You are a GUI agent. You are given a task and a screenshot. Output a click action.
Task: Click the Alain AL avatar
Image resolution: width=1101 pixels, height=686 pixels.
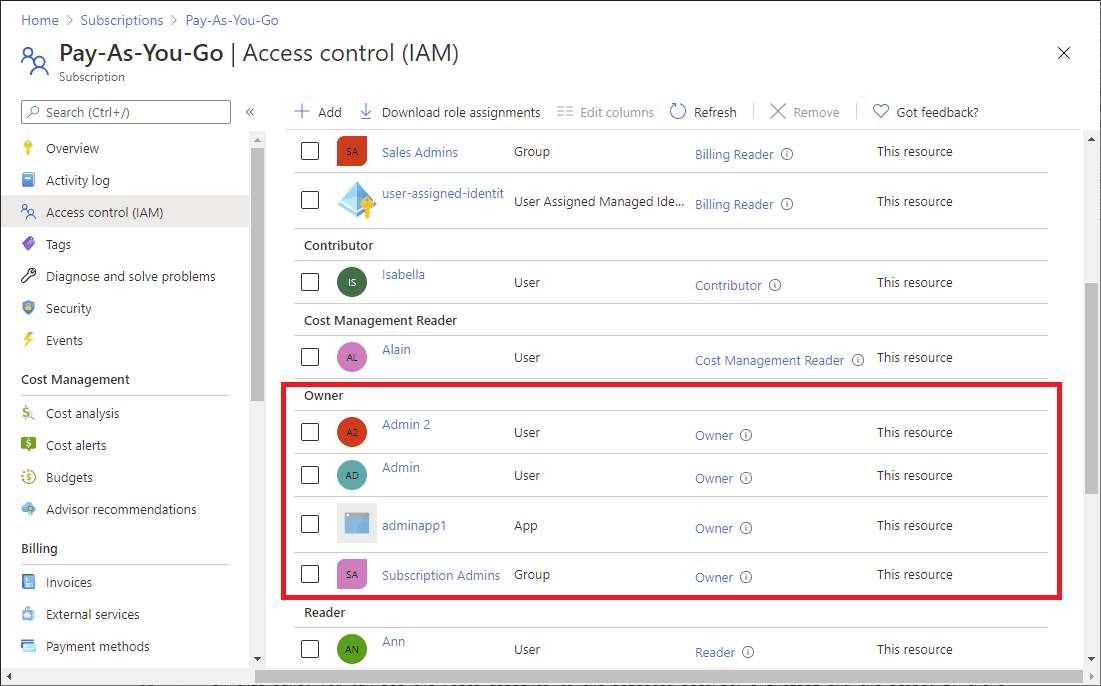(x=352, y=357)
